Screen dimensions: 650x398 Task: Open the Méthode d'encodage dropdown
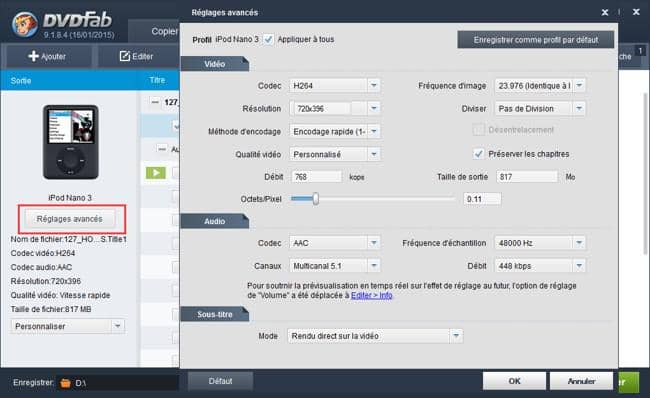pyautogui.click(x=334, y=131)
